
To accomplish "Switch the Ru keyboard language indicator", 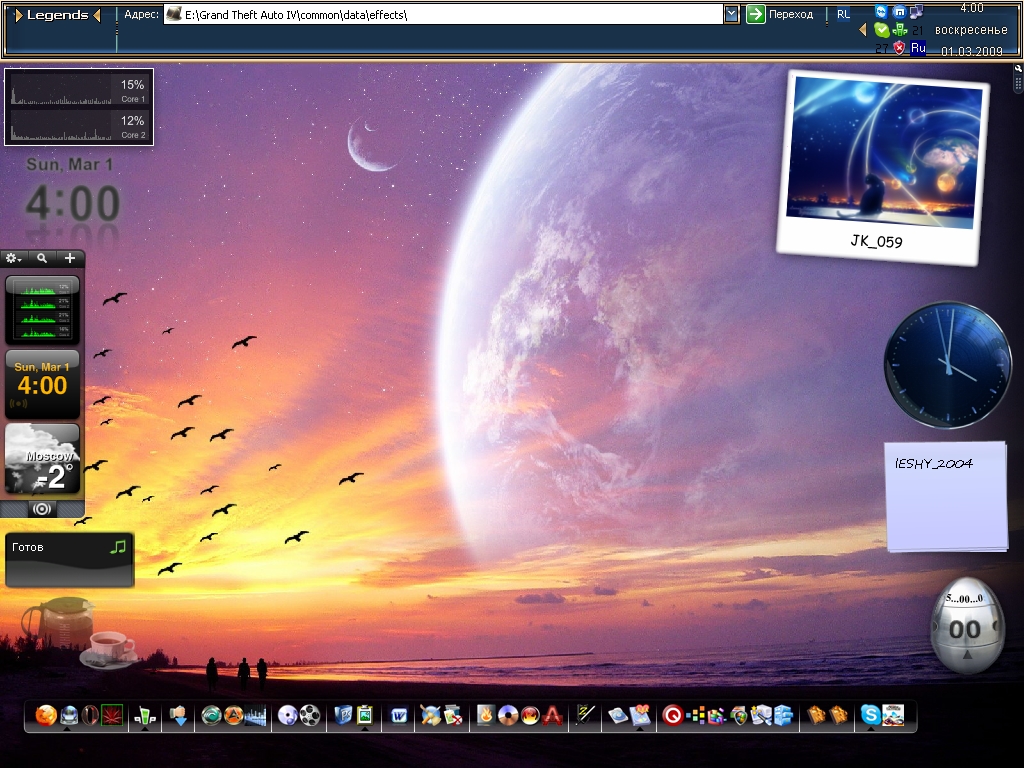I will pos(918,47).
